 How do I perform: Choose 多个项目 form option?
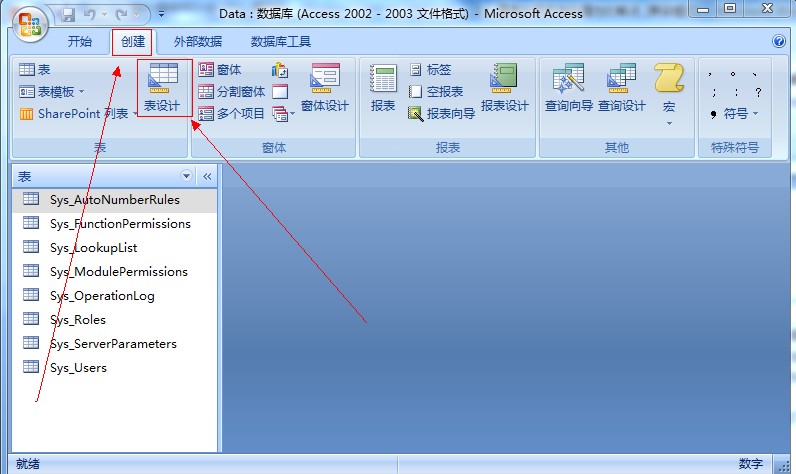(231, 114)
